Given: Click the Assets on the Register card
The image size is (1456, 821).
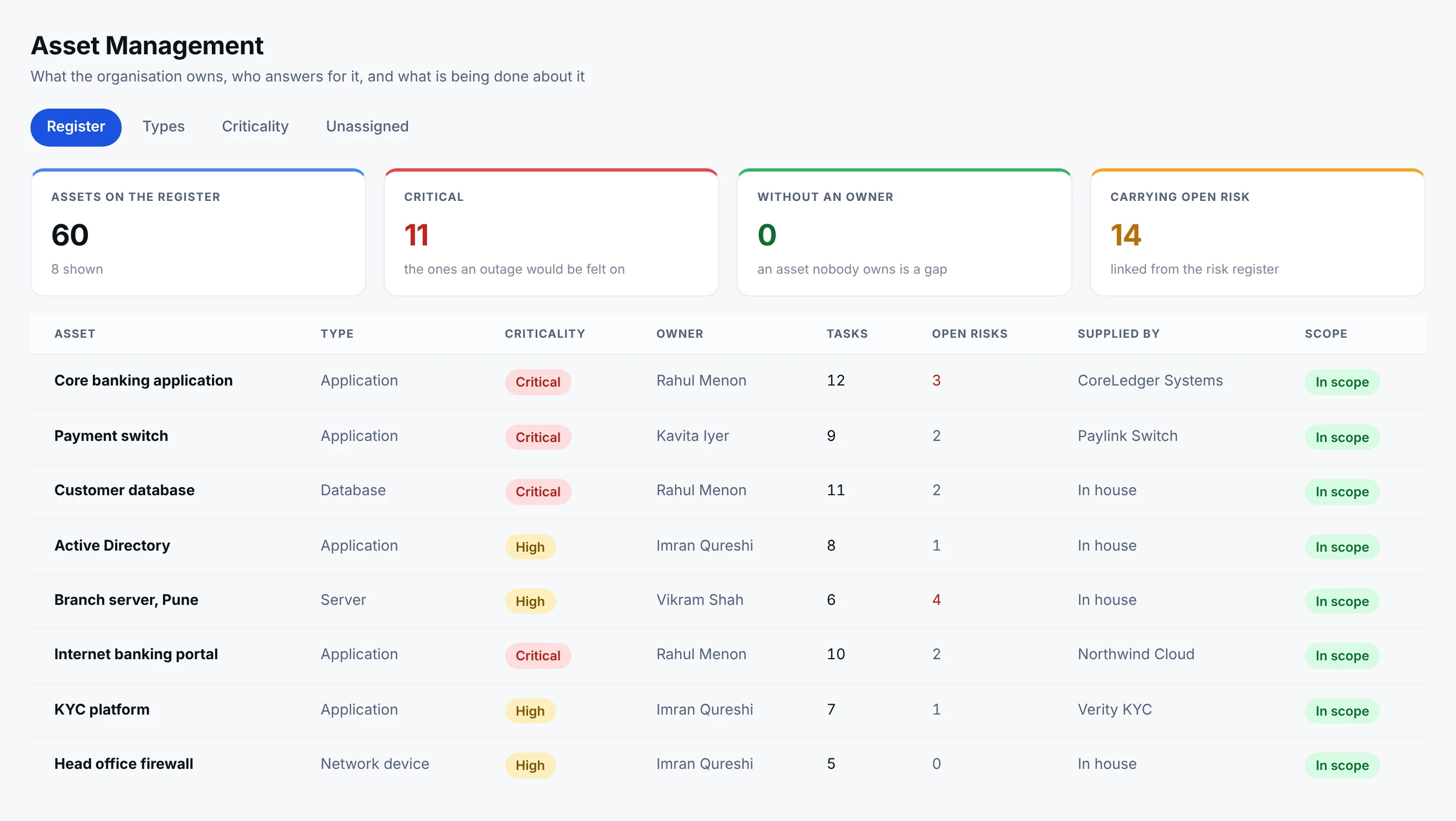Looking at the screenshot, I should coord(198,232).
